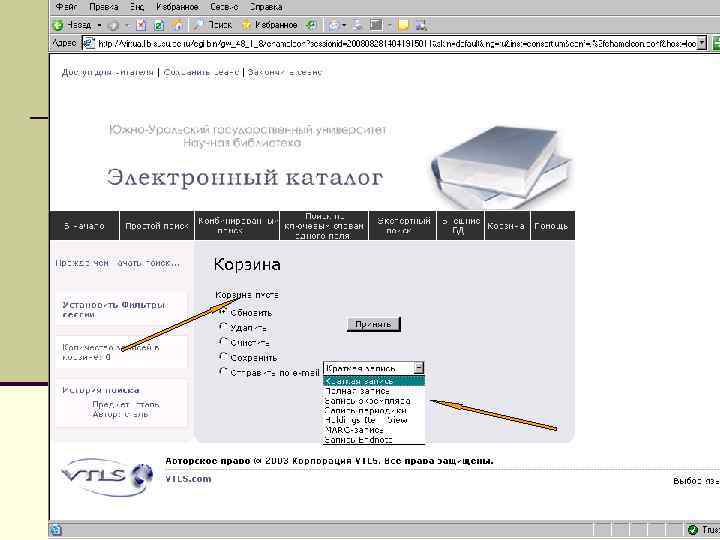Go to Home page via house icon
Image resolution: width=720 pixels, height=540 pixels.
[178, 25]
